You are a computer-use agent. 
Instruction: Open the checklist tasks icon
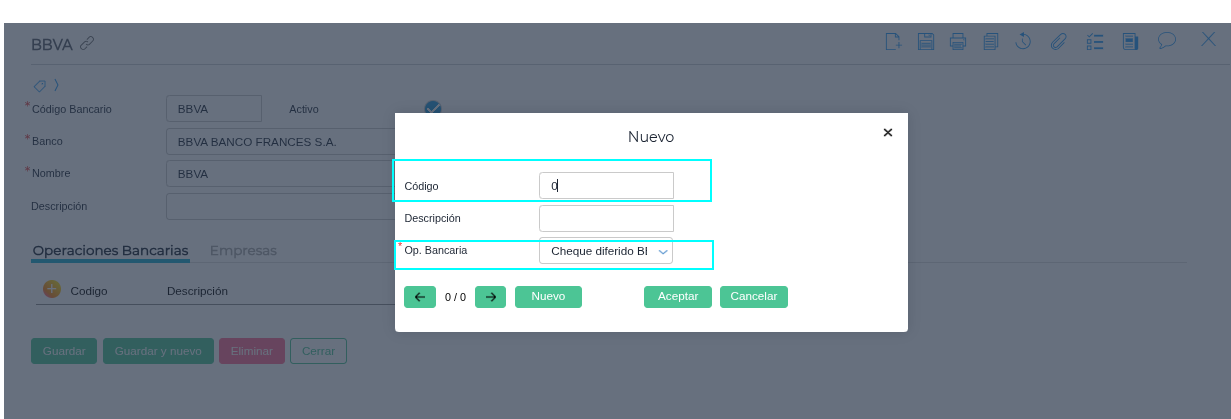coord(1095,41)
